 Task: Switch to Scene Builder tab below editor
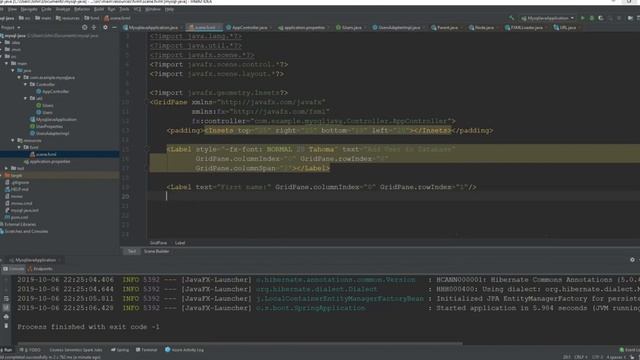[156, 251]
